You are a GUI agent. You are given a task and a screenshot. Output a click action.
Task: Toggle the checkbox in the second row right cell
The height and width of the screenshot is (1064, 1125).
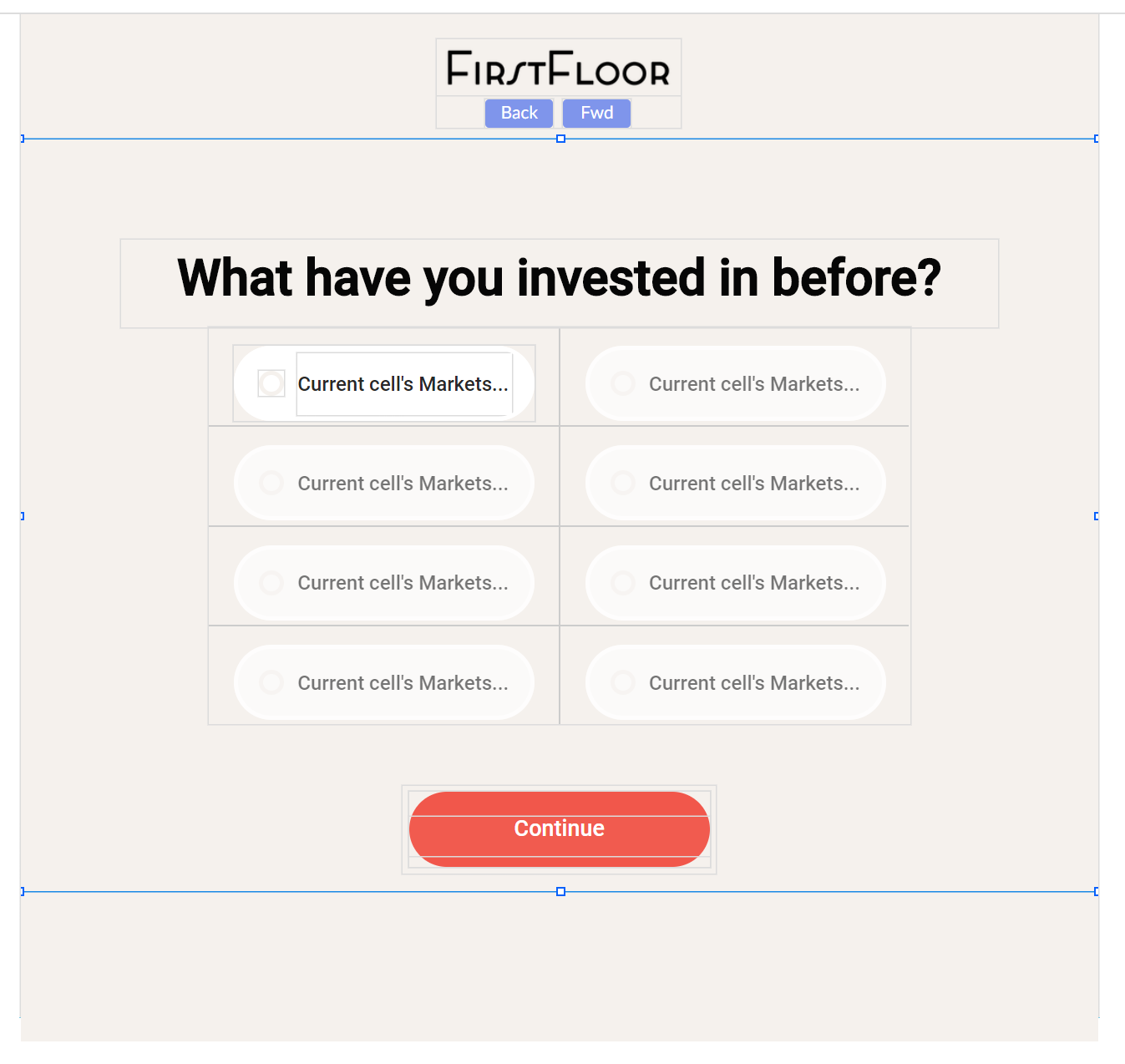tap(623, 483)
